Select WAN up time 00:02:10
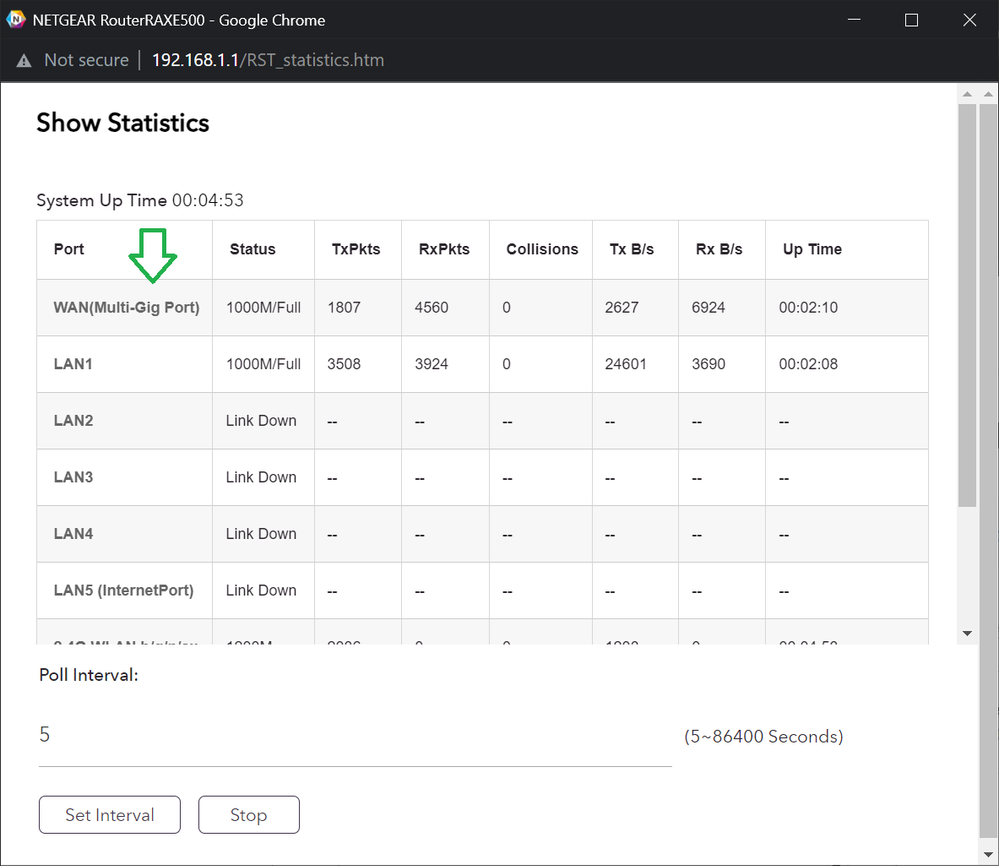The image size is (999, 866). pos(808,307)
